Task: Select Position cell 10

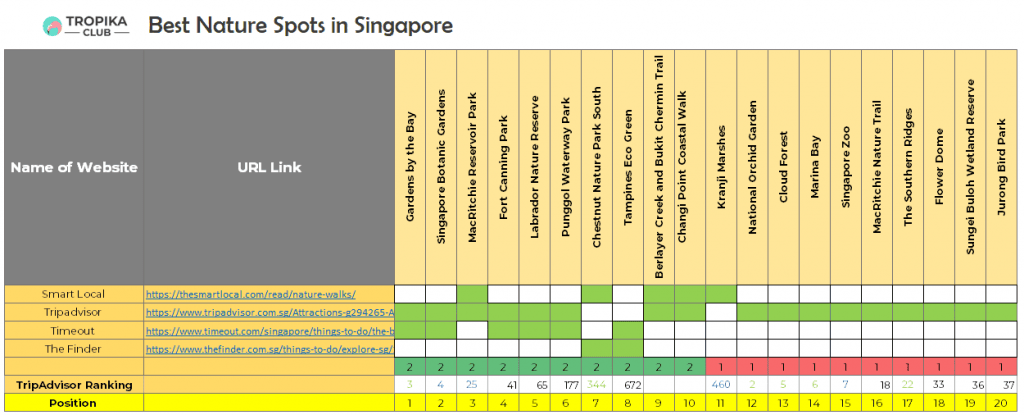Action: click(x=690, y=403)
